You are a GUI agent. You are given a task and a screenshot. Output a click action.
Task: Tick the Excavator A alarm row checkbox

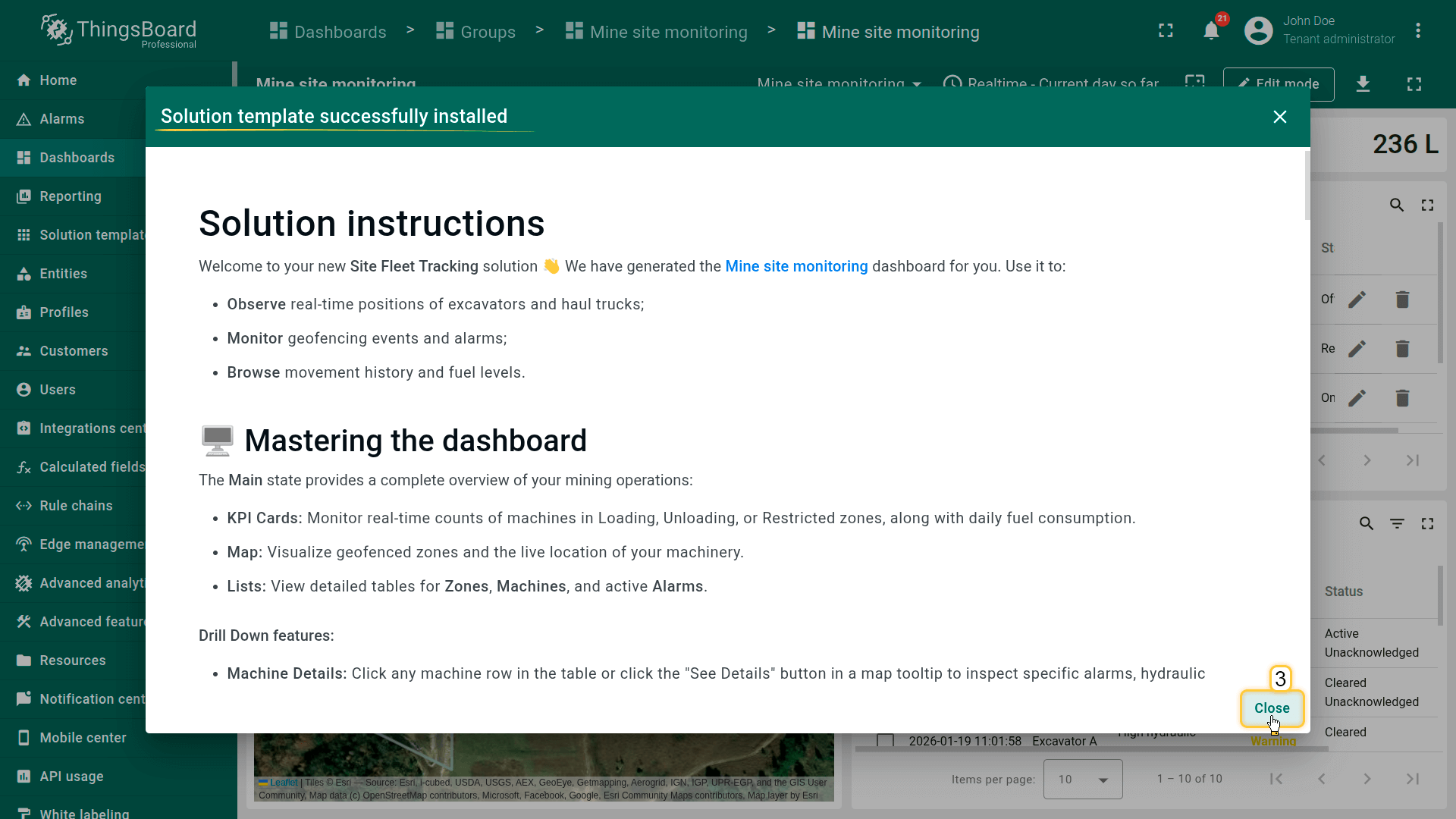point(885,740)
